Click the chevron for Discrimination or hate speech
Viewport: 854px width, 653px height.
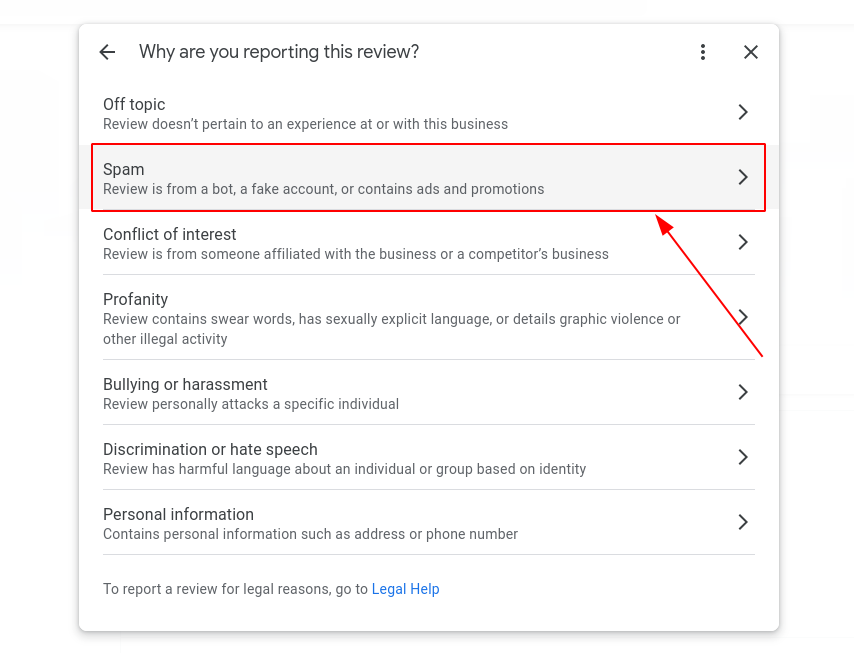743,457
